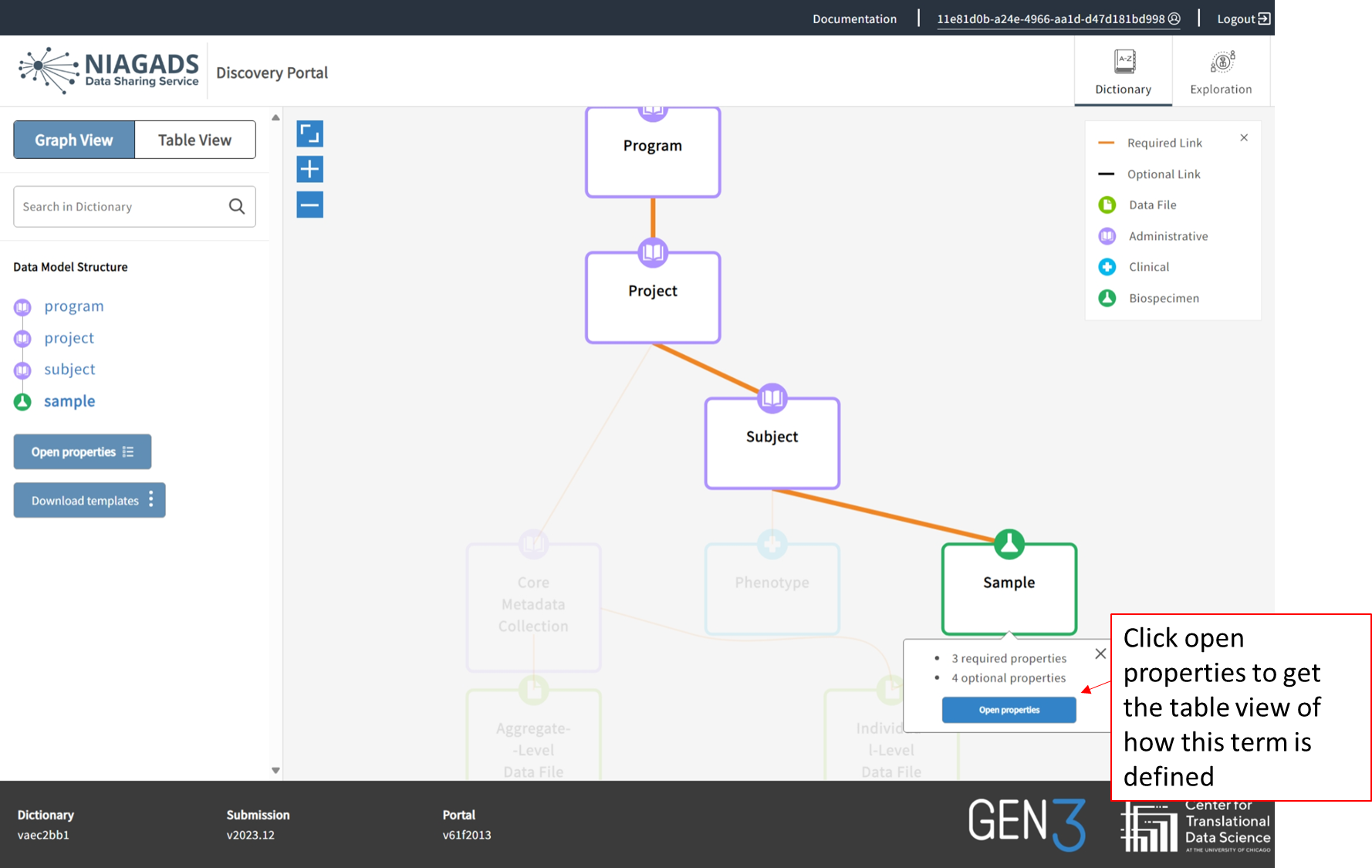
Task: Open the Exploration icon
Action: (x=1222, y=62)
